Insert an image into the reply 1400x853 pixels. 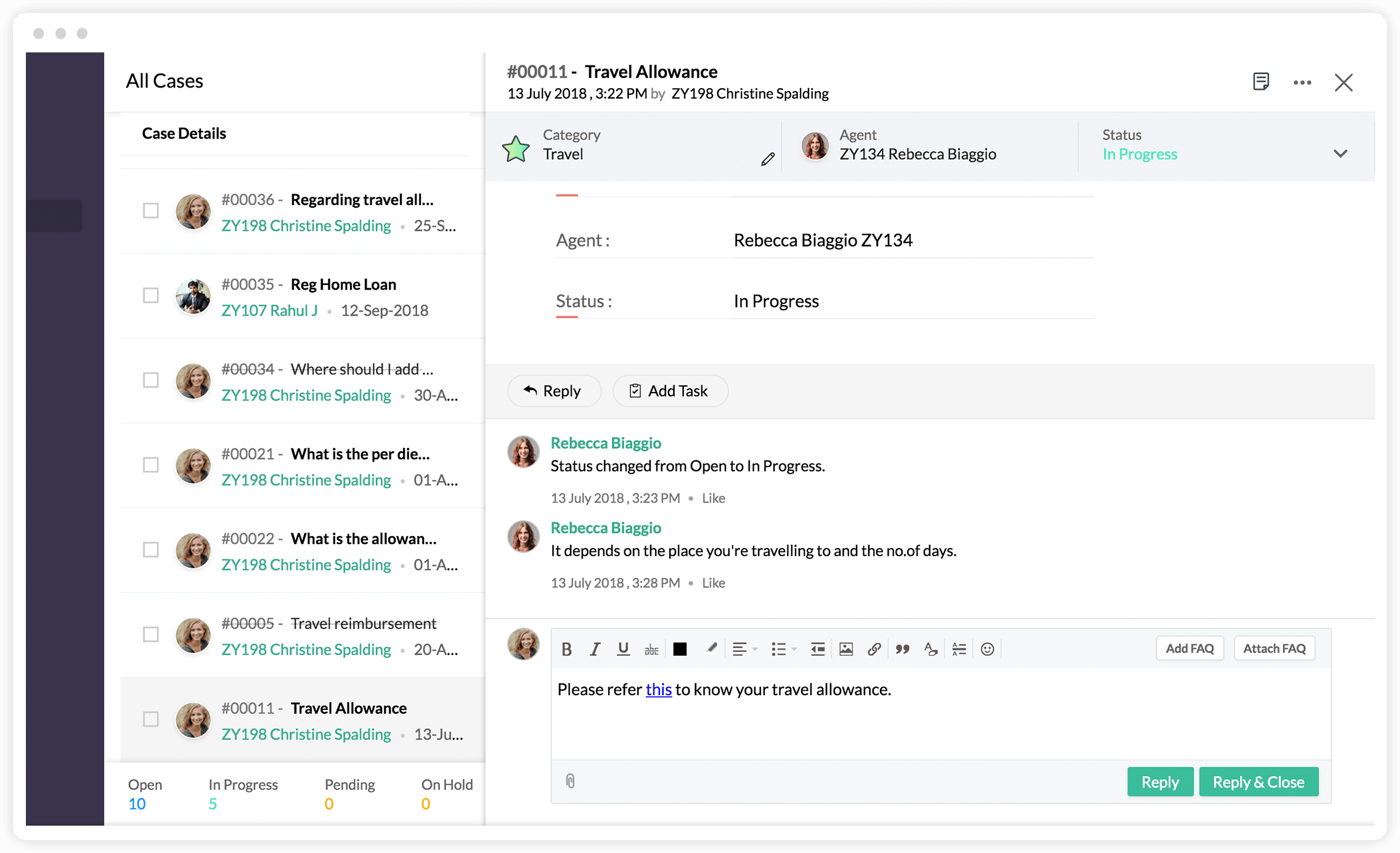tap(846, 649)
